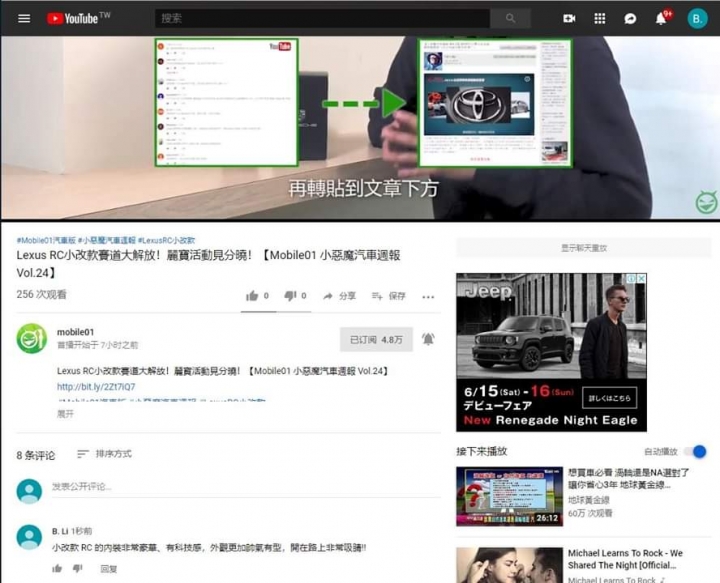Save the video via 保存
The height and width of the screenshot is (583, 720).
coord(388,296)
